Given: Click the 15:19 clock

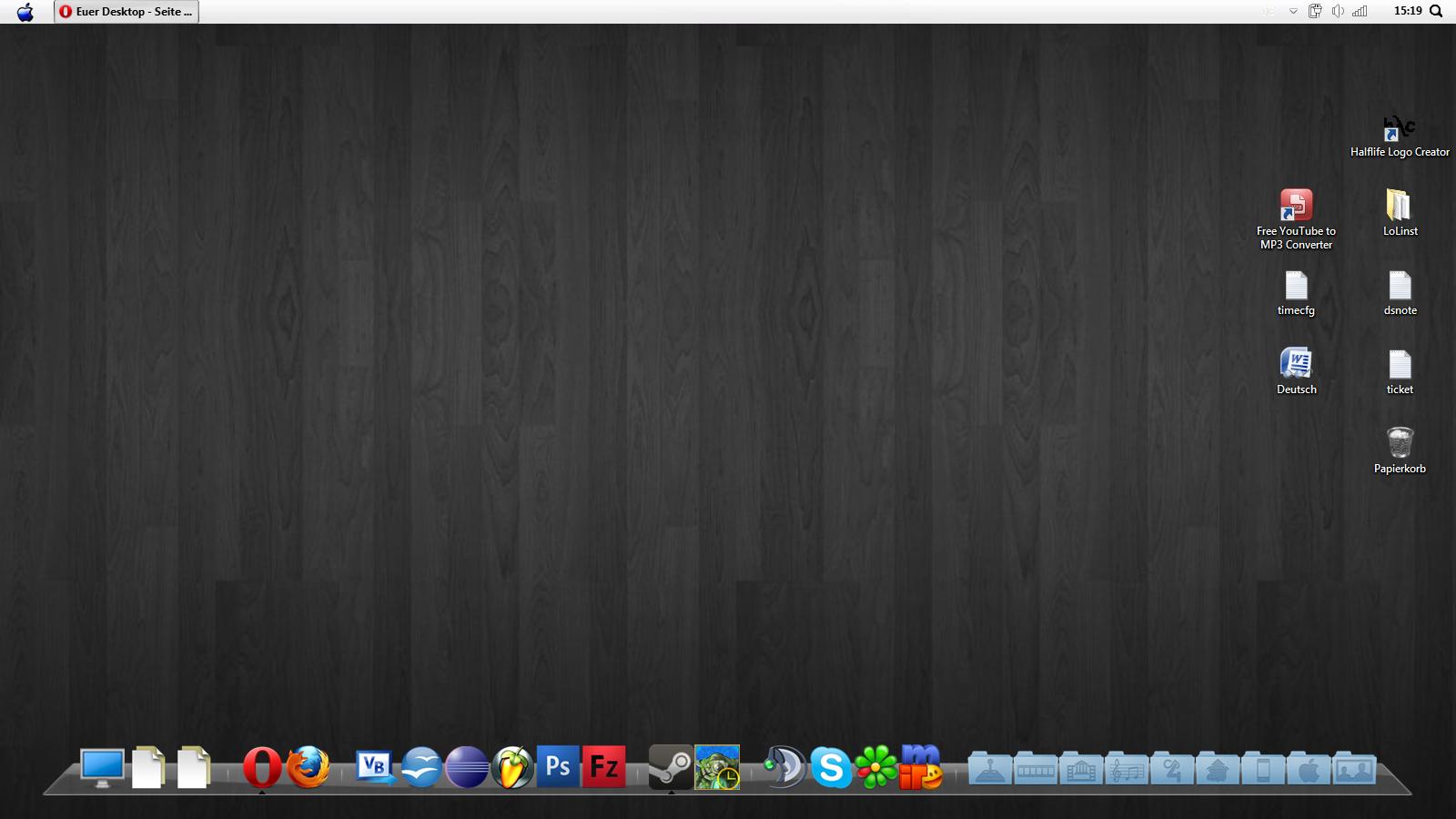Looking at the screenshot, I should 1407,11.
